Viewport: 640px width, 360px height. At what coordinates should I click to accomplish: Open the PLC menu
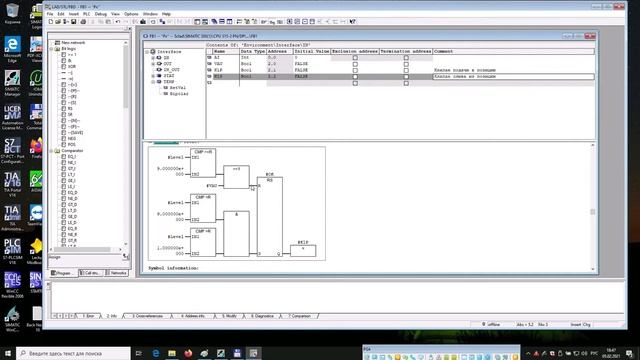pyautogui.click(x=87, y=14)
